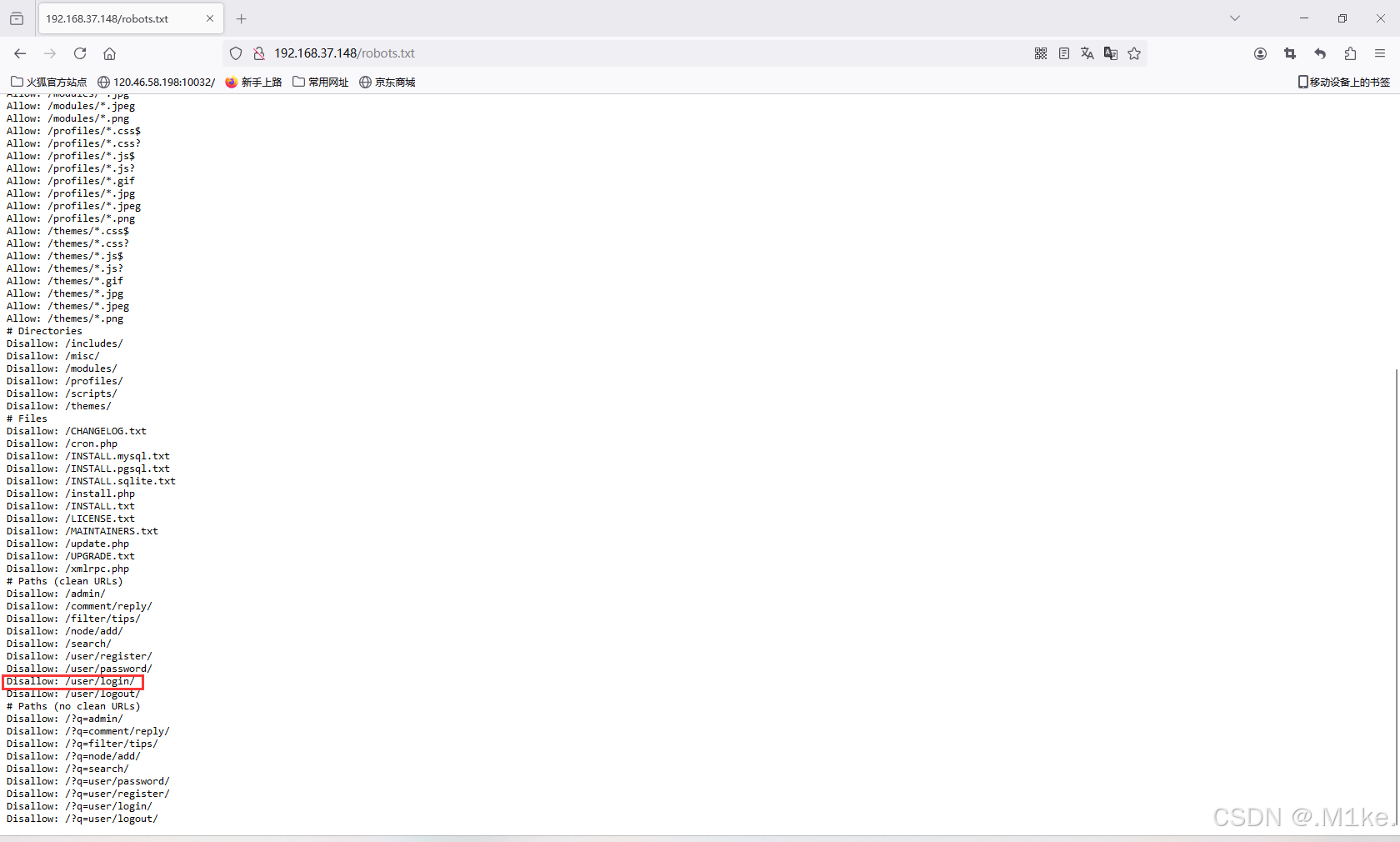Click the 'Allow: /profiles/*.gif' line
Image resolution: width=1400 pixels, height=842 pixels.
(71, 181)
